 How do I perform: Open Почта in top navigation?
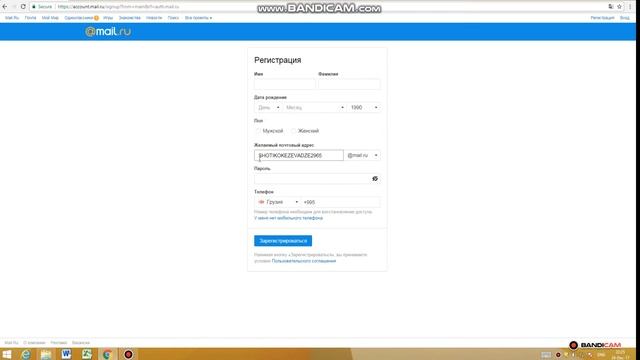[x=30, y=18]
